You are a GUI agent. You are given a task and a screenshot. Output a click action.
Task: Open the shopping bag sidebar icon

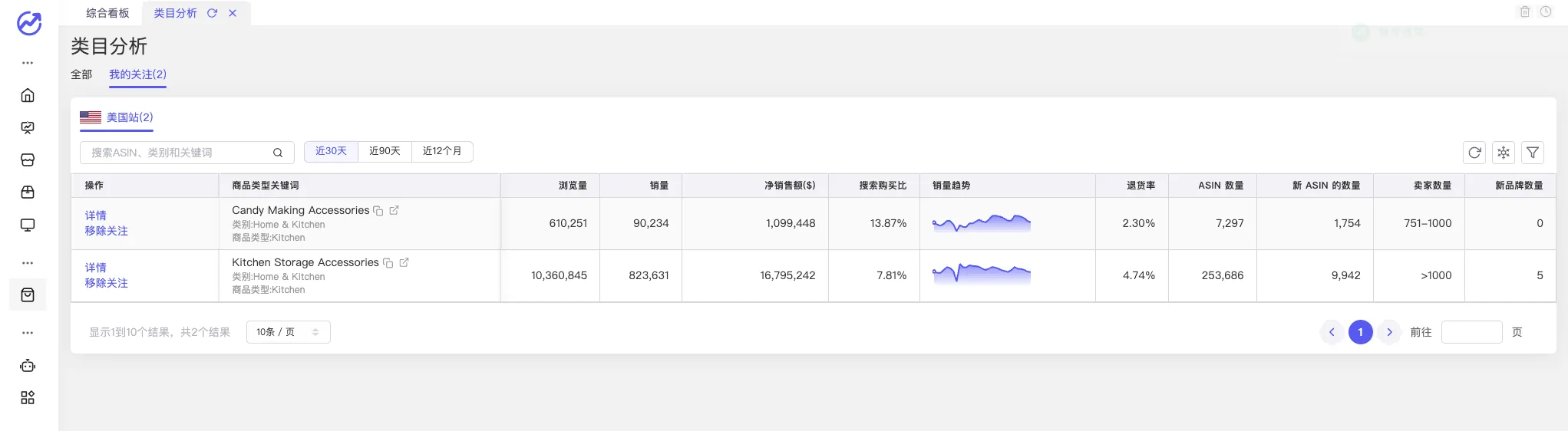(x=28, y=295)
